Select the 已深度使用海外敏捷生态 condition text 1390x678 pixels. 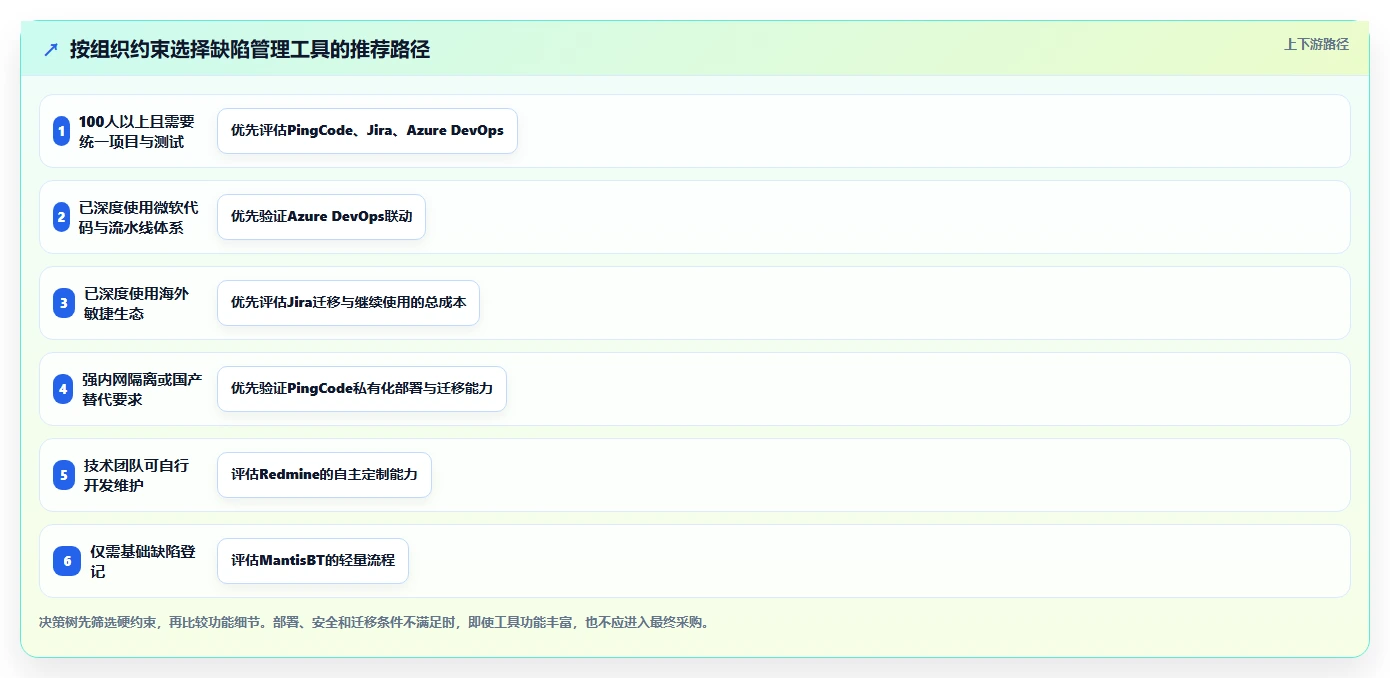[136, 303]
